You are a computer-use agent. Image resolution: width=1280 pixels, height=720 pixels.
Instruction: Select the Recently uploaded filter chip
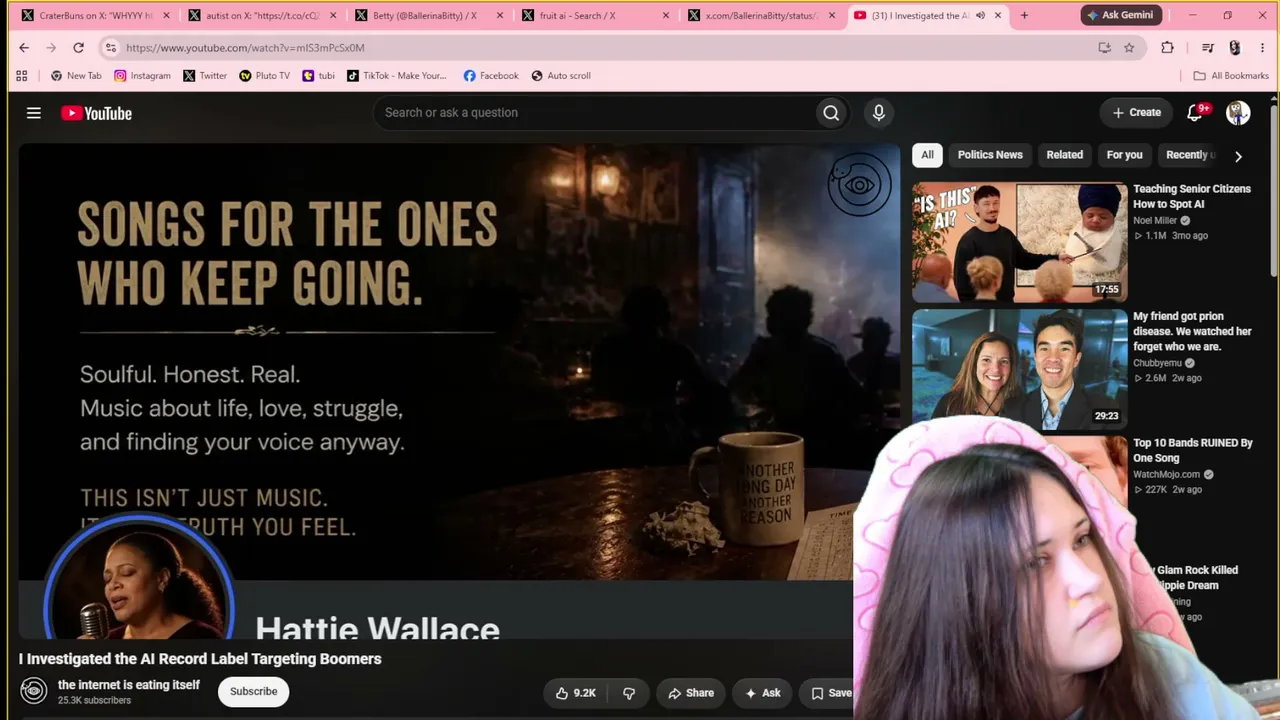(1190, 155)
